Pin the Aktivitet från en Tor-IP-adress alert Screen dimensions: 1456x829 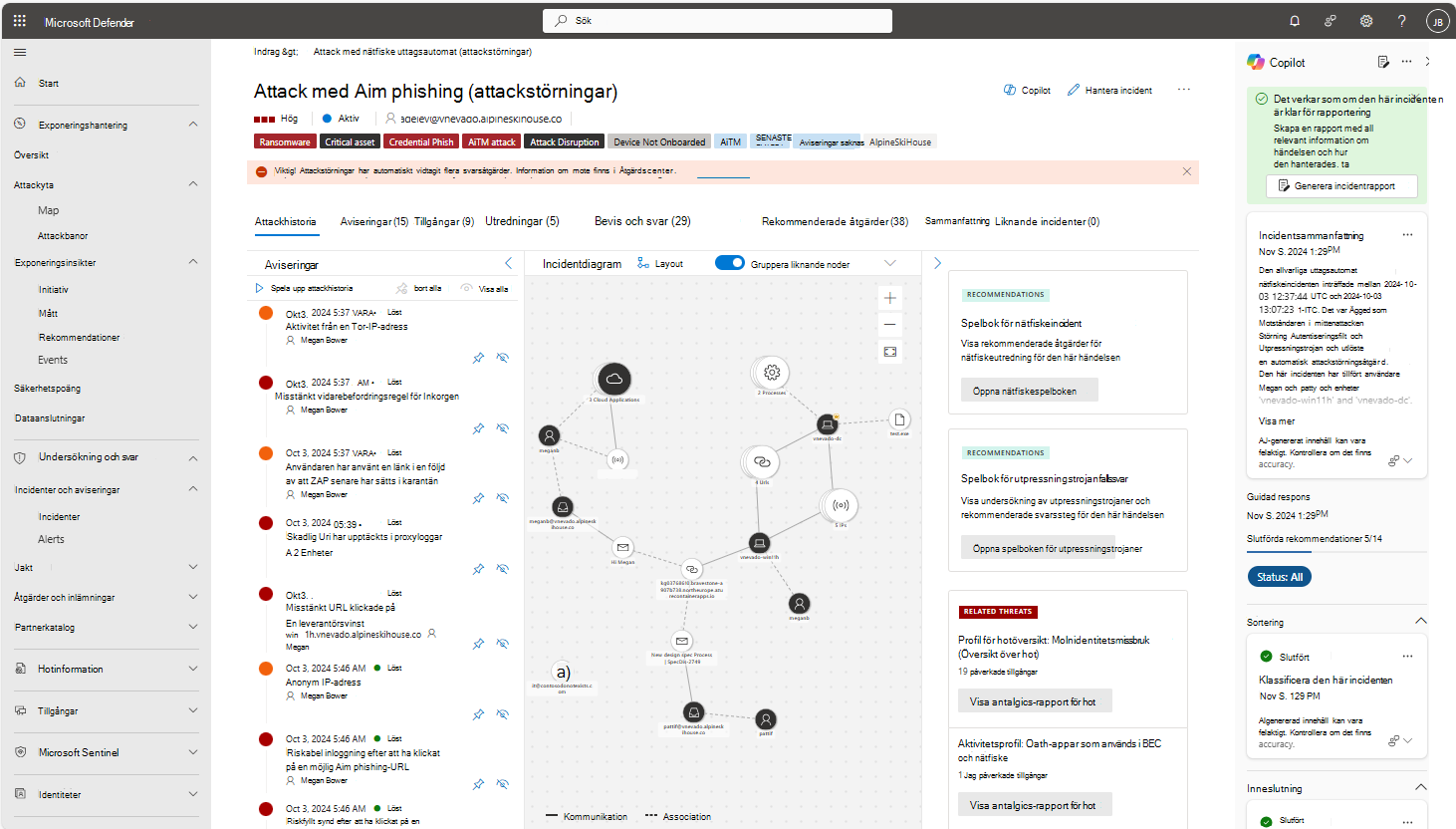479,358
